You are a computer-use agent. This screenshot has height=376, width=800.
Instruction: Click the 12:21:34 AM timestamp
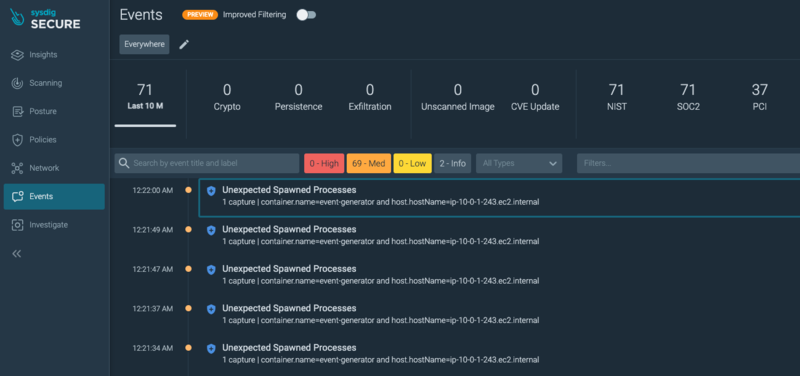tap(153, 348)
